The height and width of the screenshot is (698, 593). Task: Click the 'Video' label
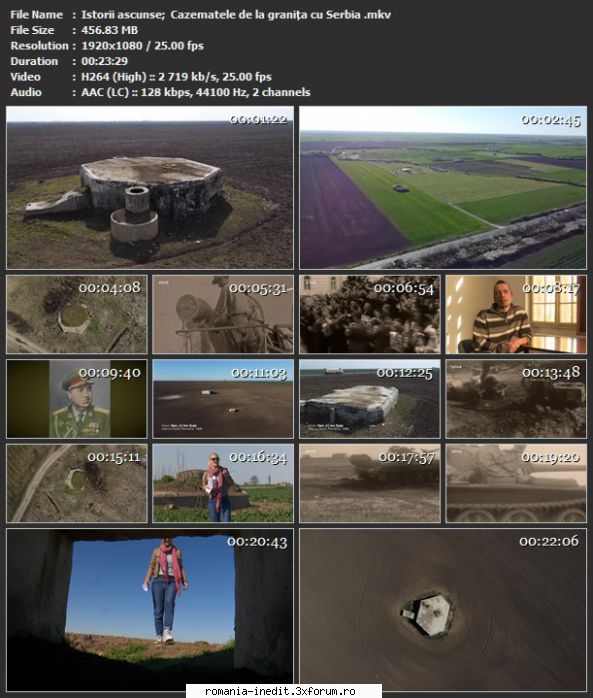pyautogui.click(x=25, y=77)
